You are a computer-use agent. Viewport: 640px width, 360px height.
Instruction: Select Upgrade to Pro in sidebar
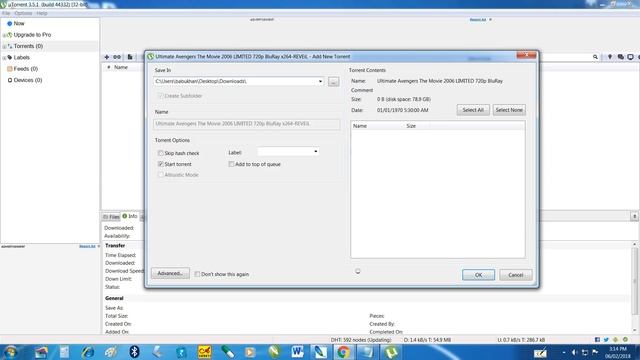coord(32,35)
